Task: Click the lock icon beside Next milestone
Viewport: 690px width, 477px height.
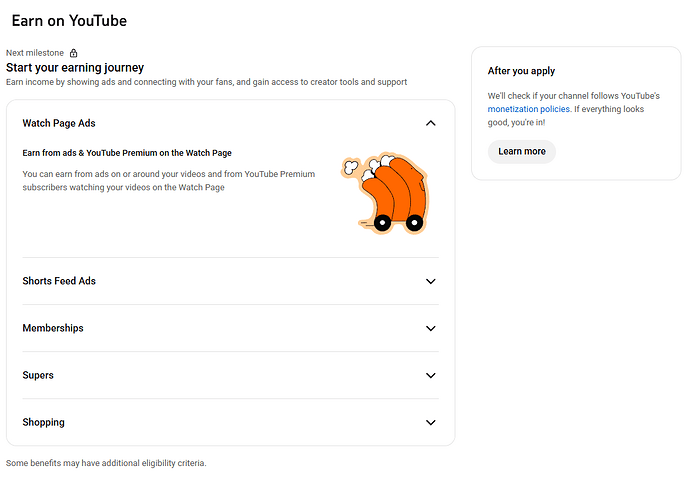Action: pos(73,53)
